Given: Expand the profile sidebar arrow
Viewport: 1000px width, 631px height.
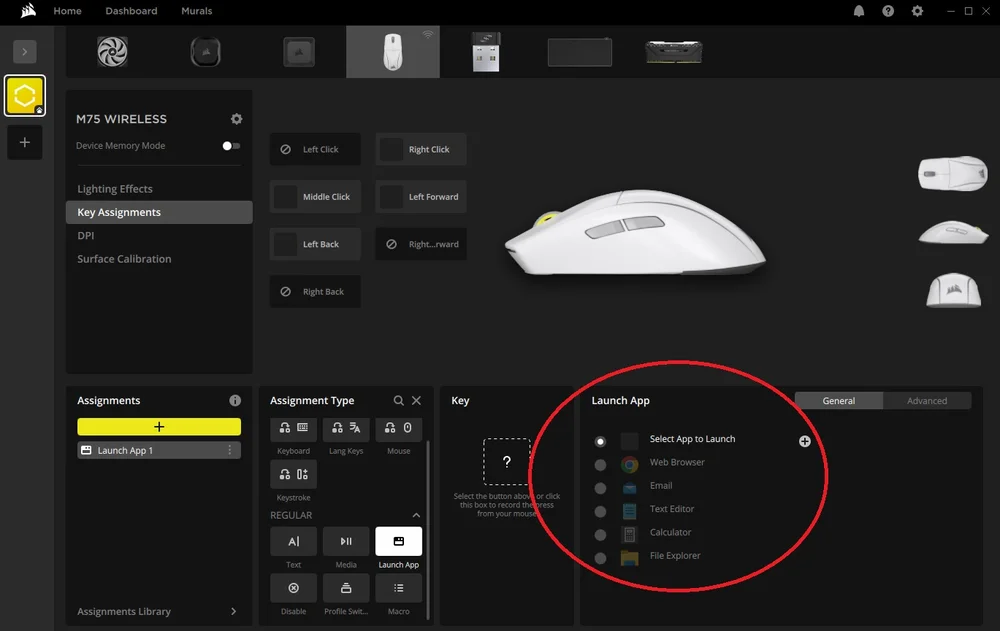Looking at the screenshot, I should 25,52.
